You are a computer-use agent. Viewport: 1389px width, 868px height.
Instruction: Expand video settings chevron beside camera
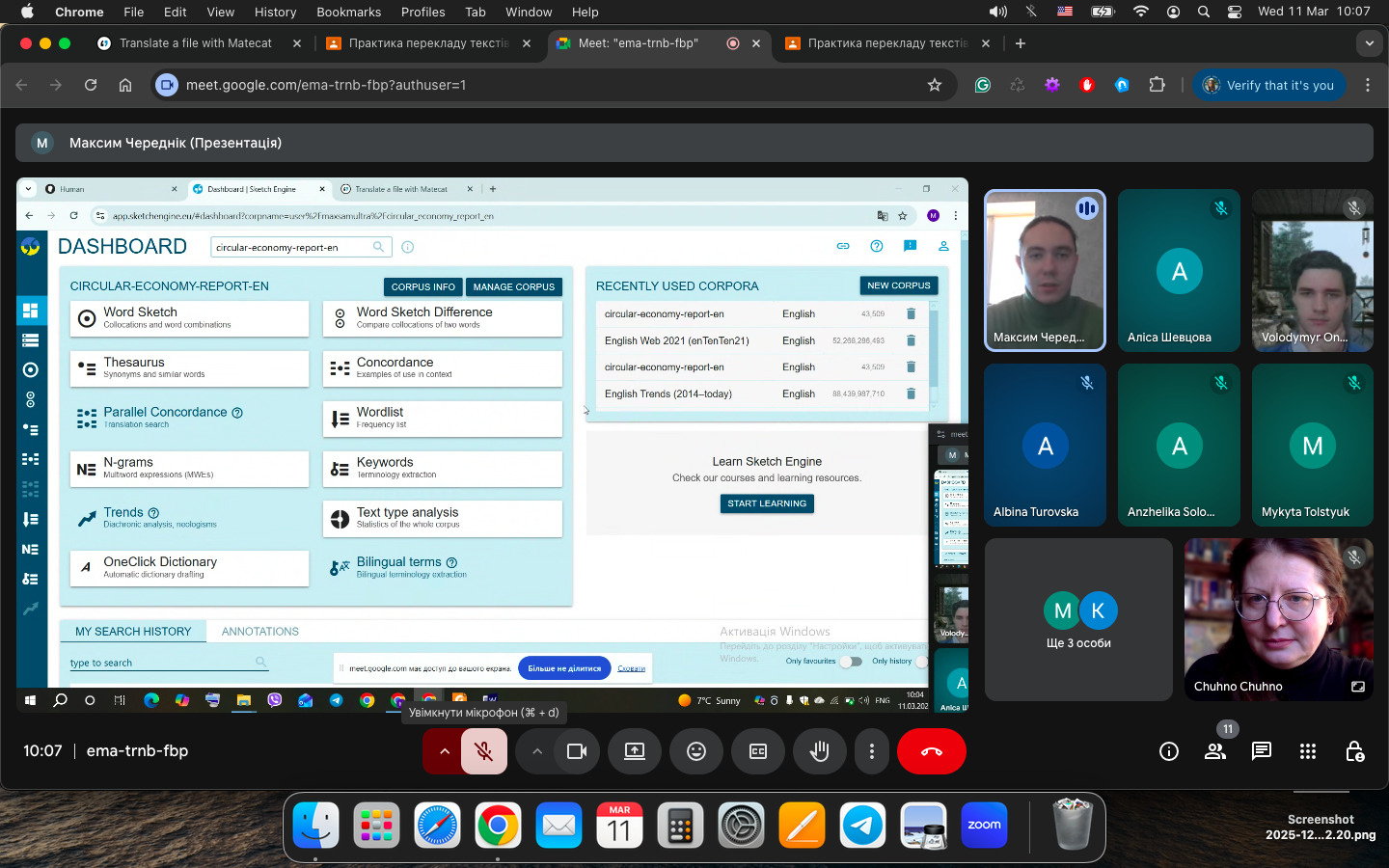pyautogui.click(x=536, y=751)
